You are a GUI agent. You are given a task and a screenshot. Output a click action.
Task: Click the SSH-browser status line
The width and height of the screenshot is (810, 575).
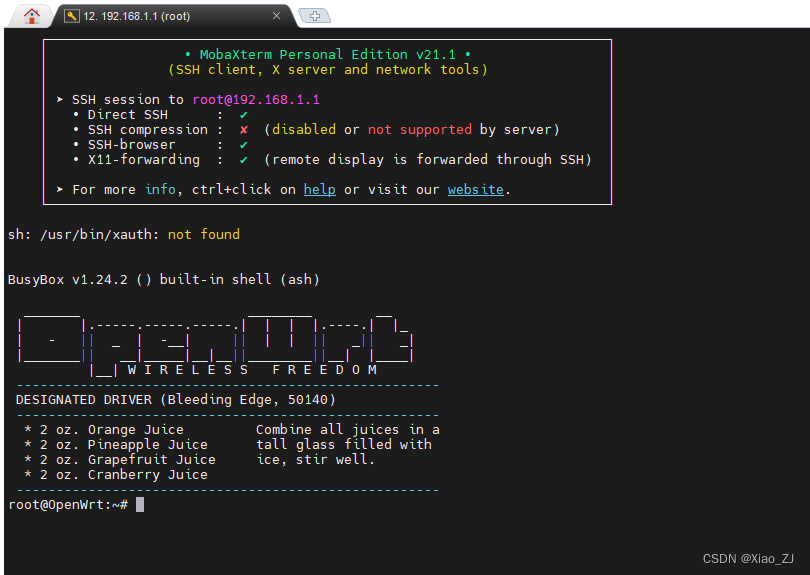tap(161, 145)
